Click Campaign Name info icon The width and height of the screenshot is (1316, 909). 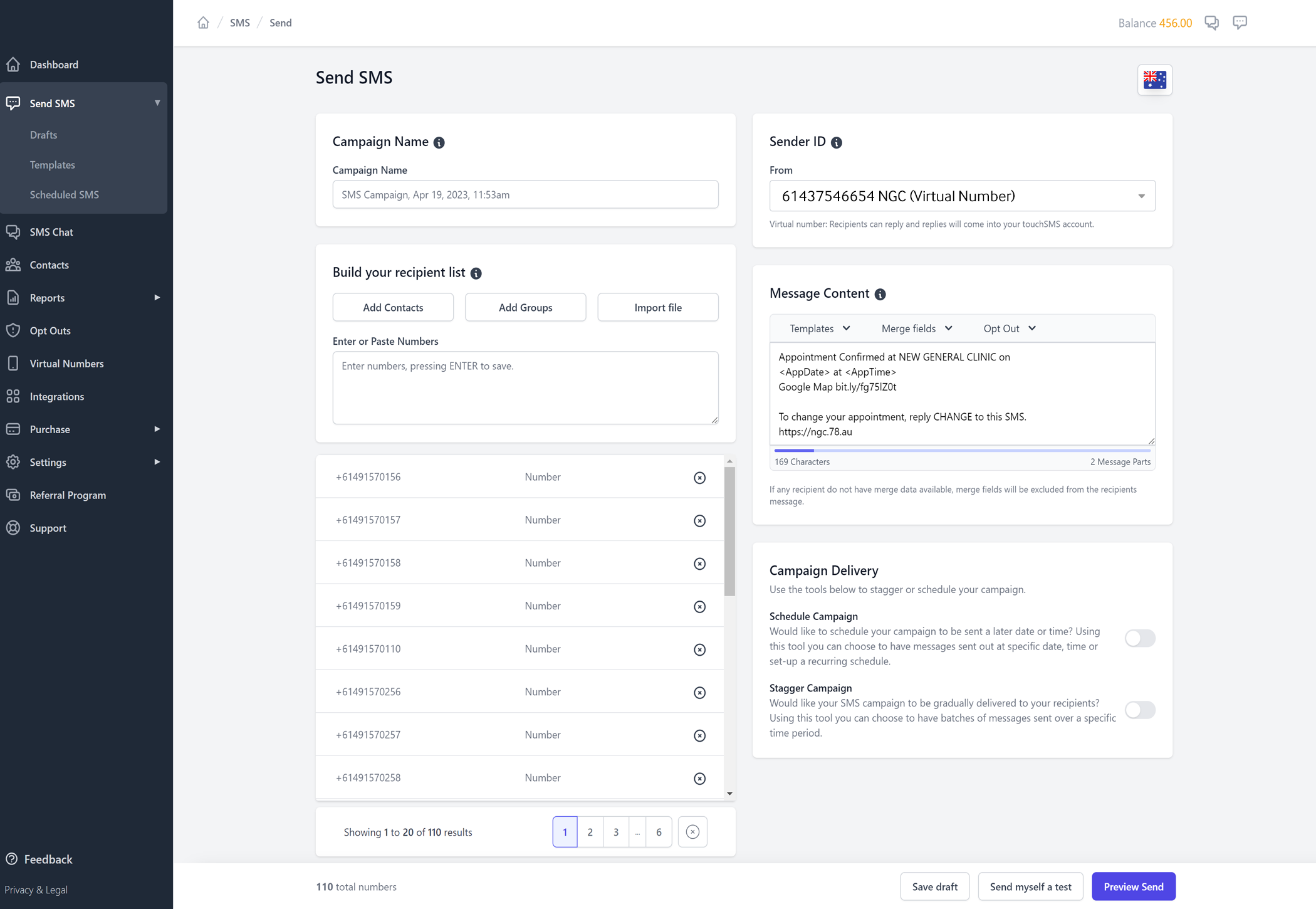439,143
